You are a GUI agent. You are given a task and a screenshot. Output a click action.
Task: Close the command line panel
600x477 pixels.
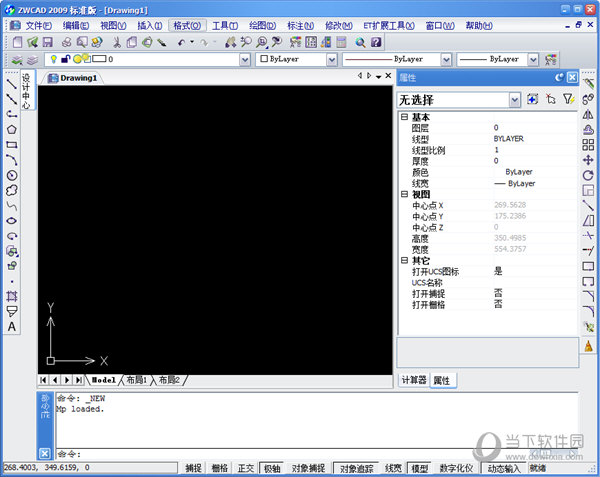click(45, 454)
